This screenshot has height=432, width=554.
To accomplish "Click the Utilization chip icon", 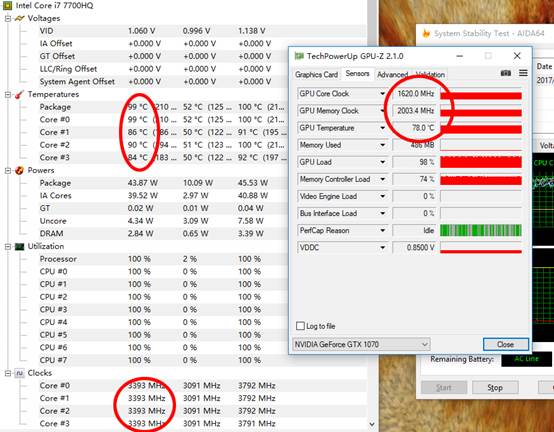I will coord(19,246).
